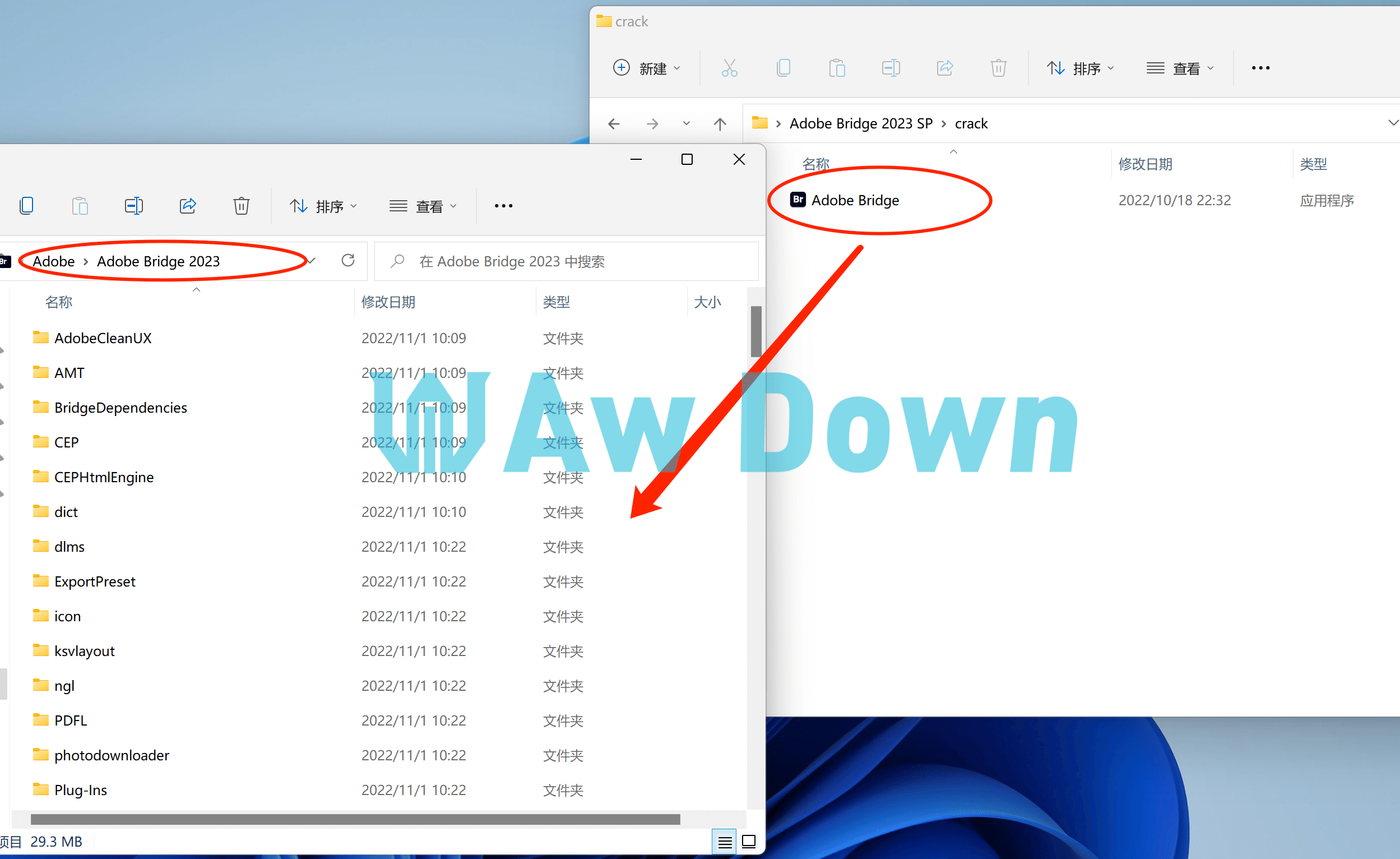Click the rename icon in front window toolbar

133,206
